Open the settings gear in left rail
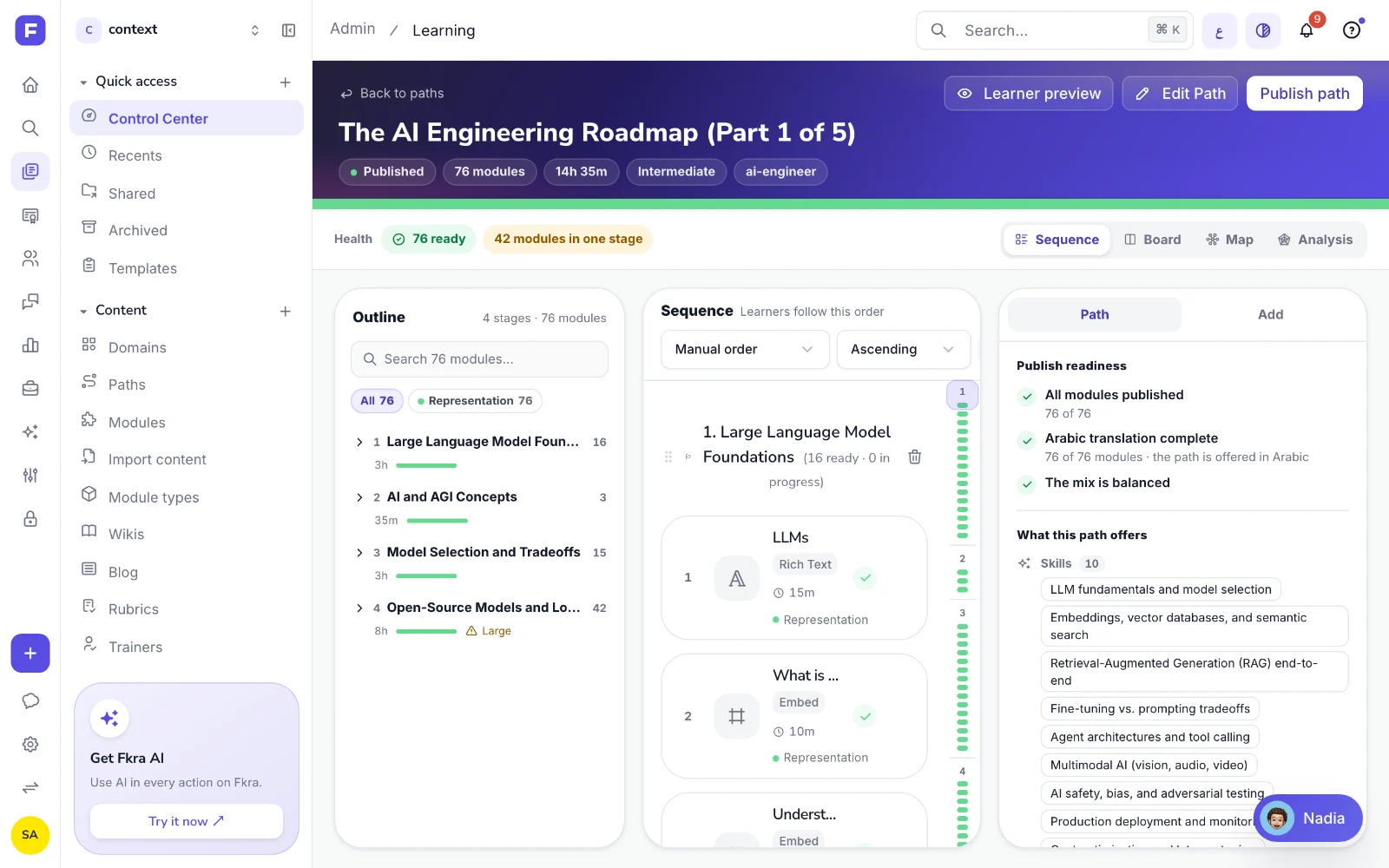 click(x=30, y=745)
